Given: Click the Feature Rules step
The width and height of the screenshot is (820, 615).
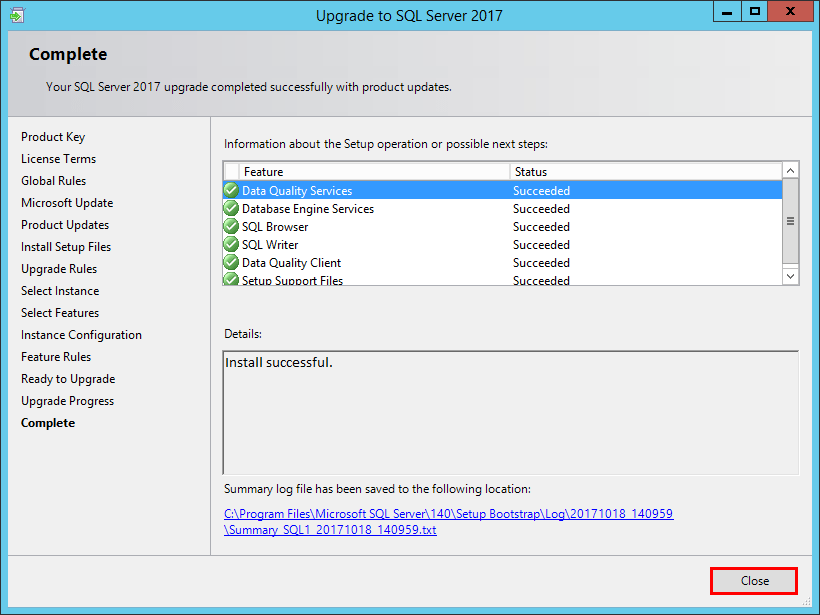Looking at the screenshot, I should 56,357.
